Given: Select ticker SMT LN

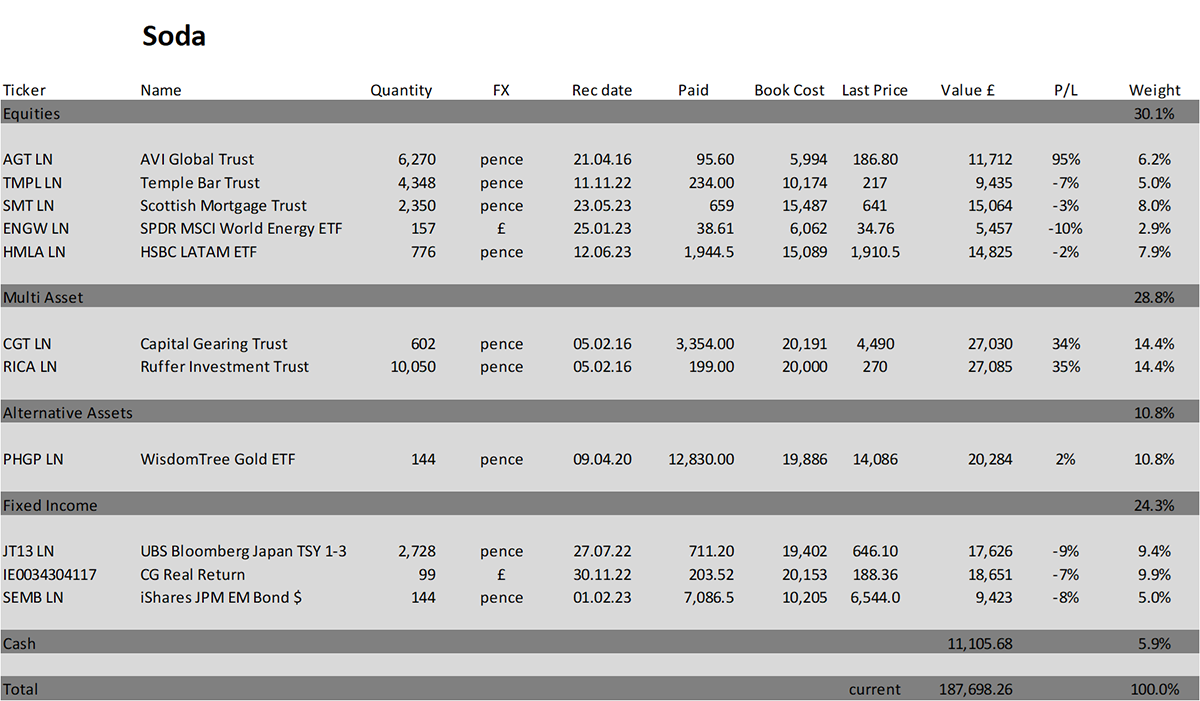Looking at the screenshot, I should (x=29, y=205).
